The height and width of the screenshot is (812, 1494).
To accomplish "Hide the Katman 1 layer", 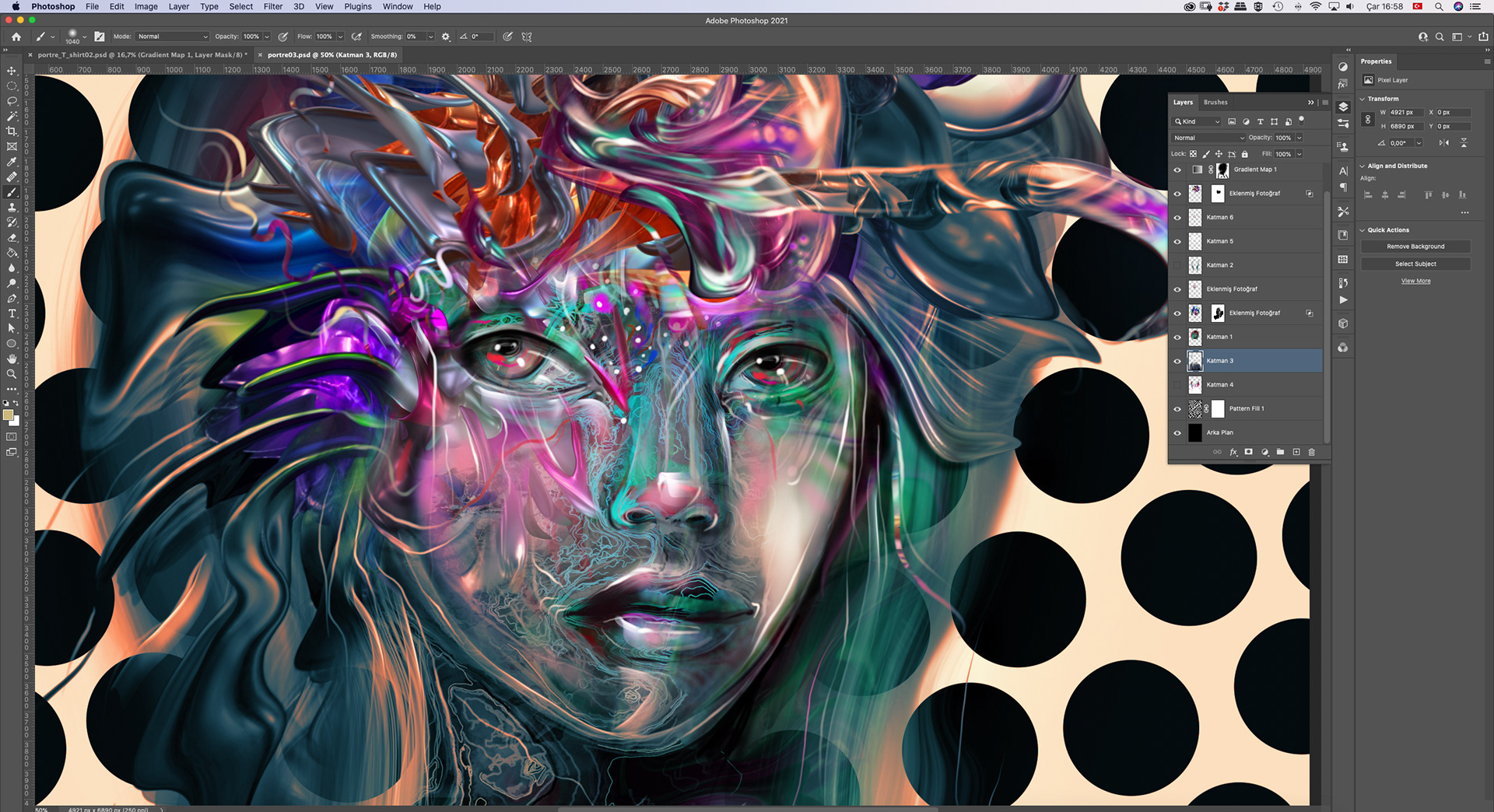I will [x=1177, y=338].
